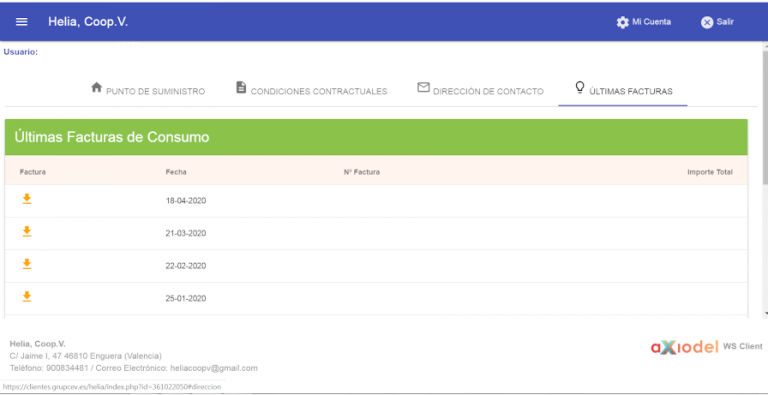This screenshot has height=395, width=768.
Task: Click the Helia, Coop.V. header title
Action: coord(88,22)
